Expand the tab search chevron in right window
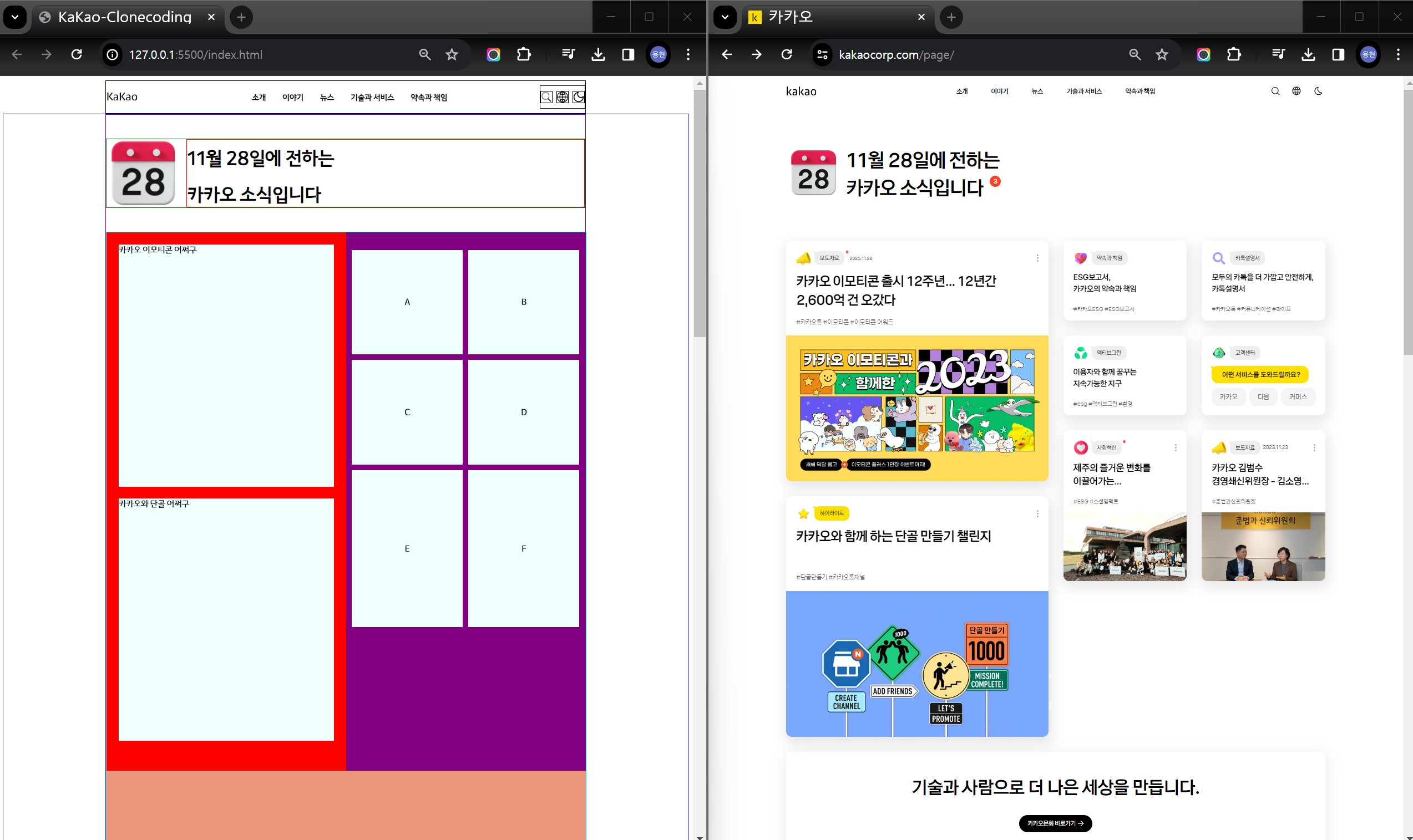Screen dimensions: 1413x840 click(725, 17)
